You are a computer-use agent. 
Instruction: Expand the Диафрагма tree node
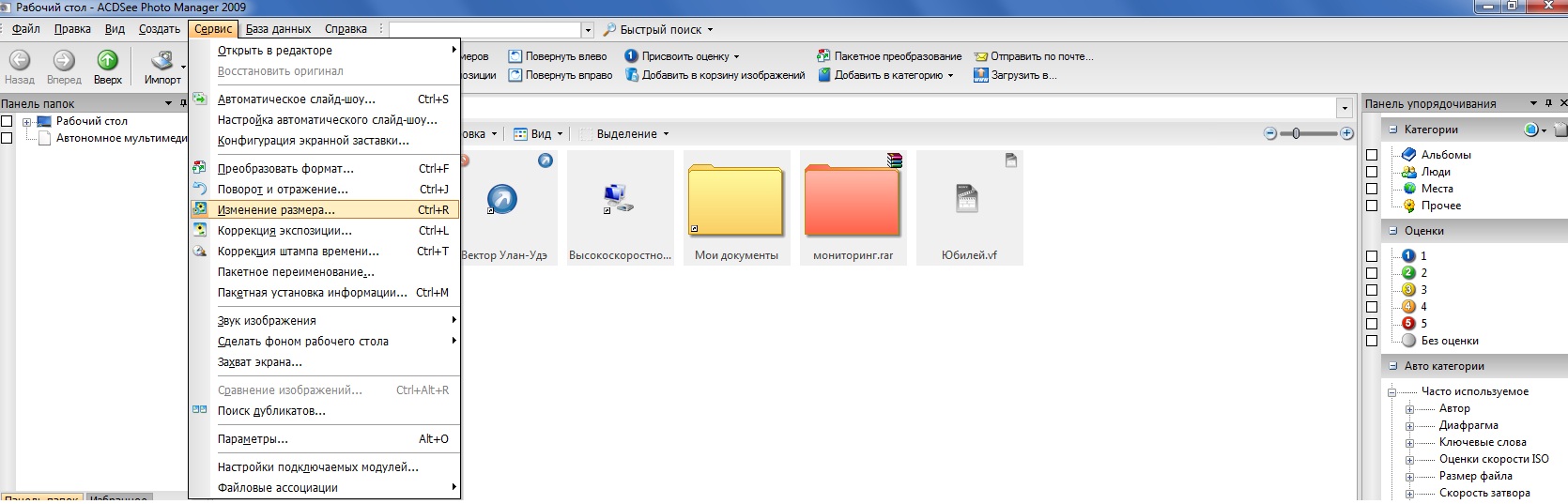point(1409,426)
